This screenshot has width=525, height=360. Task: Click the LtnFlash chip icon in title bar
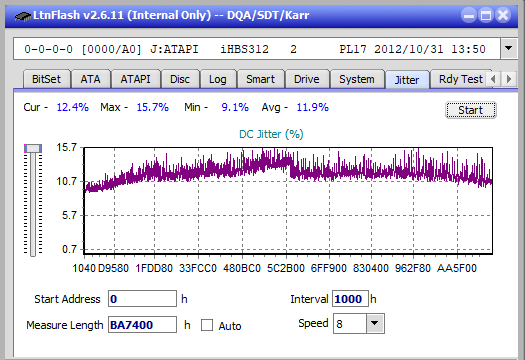(x=22, y=16)
